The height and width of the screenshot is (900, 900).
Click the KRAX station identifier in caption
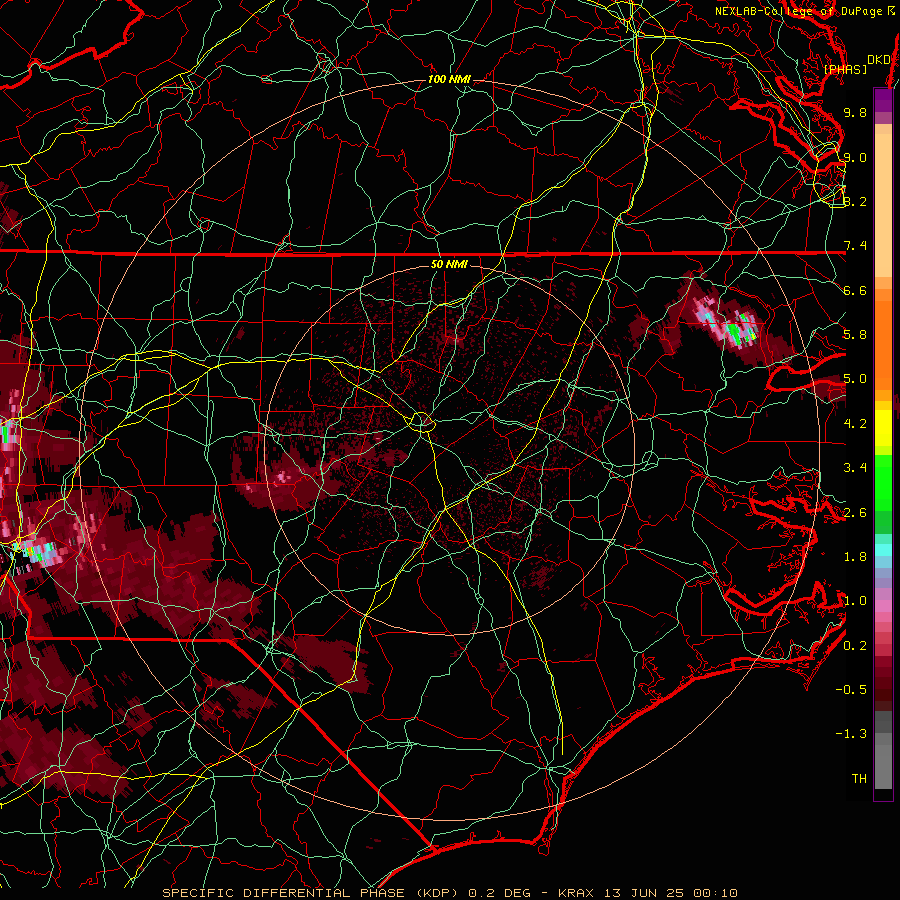pyautogui.click(x=577, y=893)
